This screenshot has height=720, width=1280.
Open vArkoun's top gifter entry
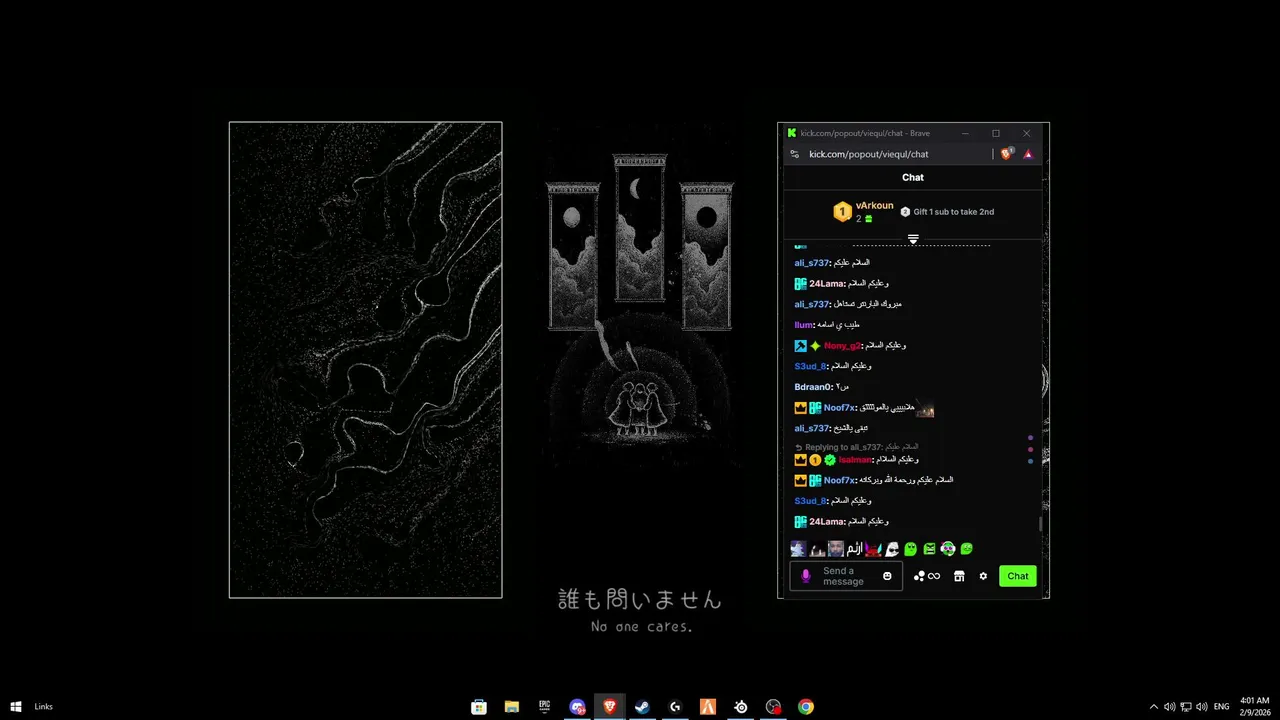pyautogui.click(x=864, y=211)
